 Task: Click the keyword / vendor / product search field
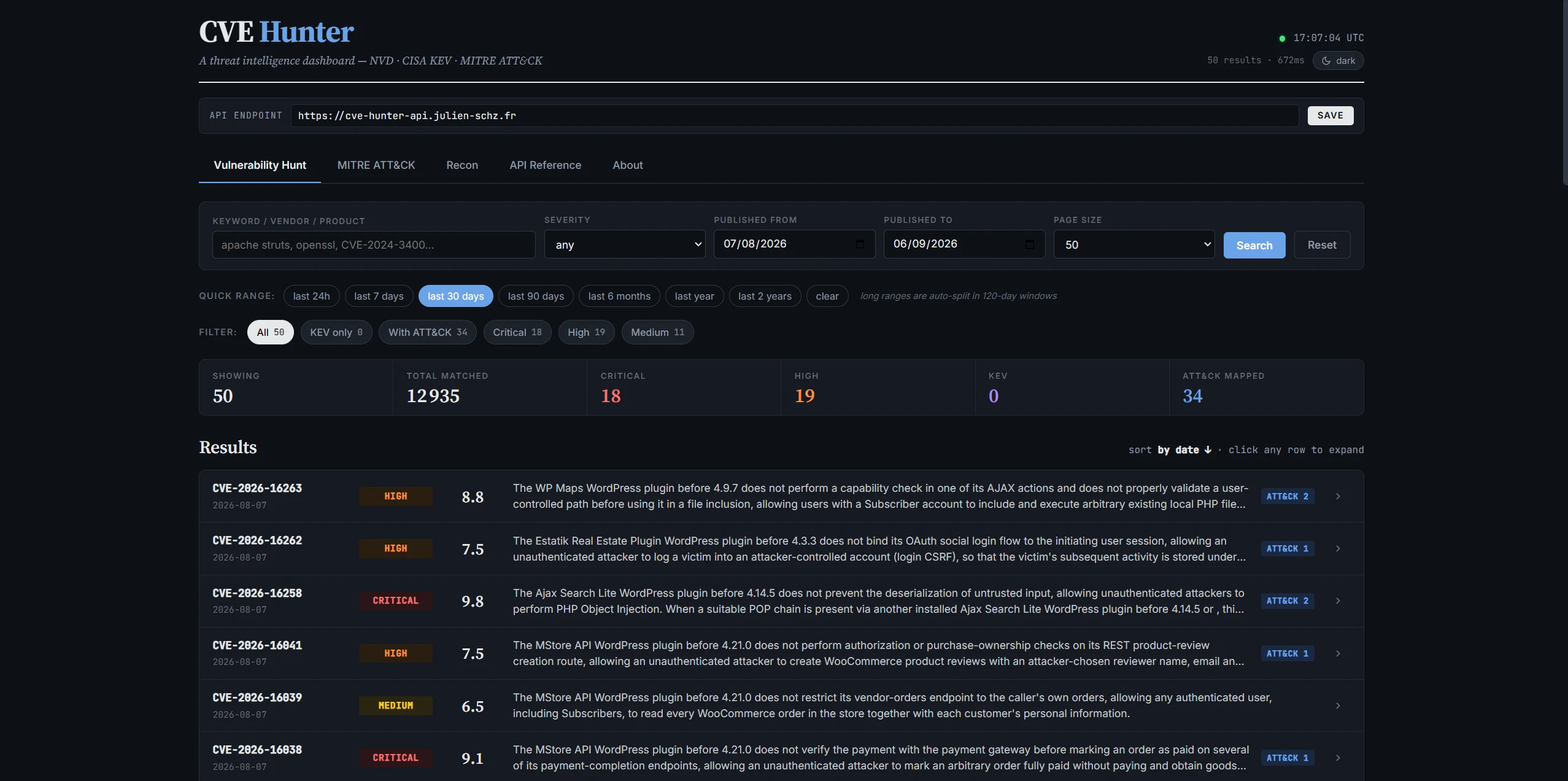click(x=374, y=244)
